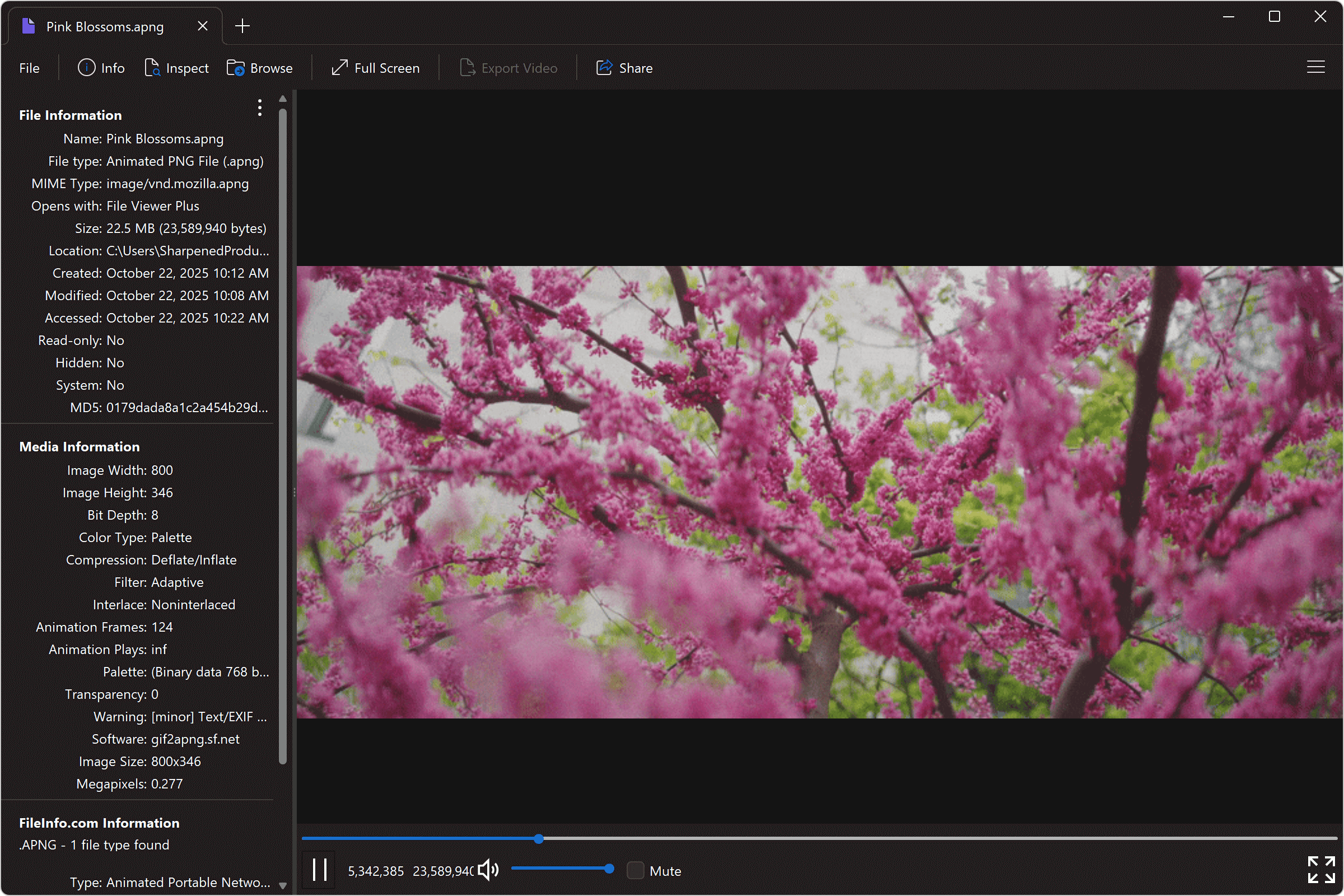1344x896 pixels.
Task: Open the File menu
Action: pos(29,67)
